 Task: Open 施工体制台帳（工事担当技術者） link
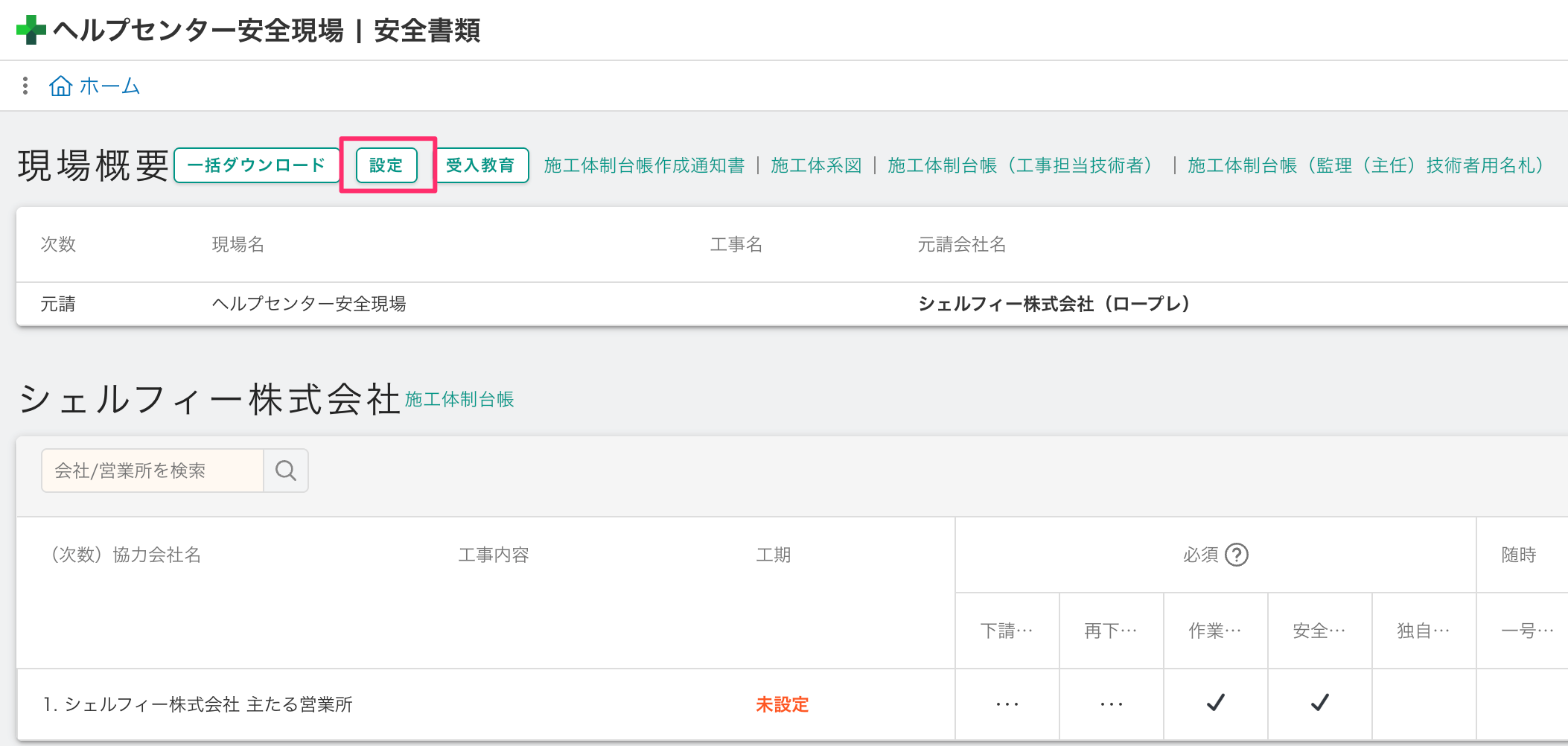click(x=1023, y=165)
